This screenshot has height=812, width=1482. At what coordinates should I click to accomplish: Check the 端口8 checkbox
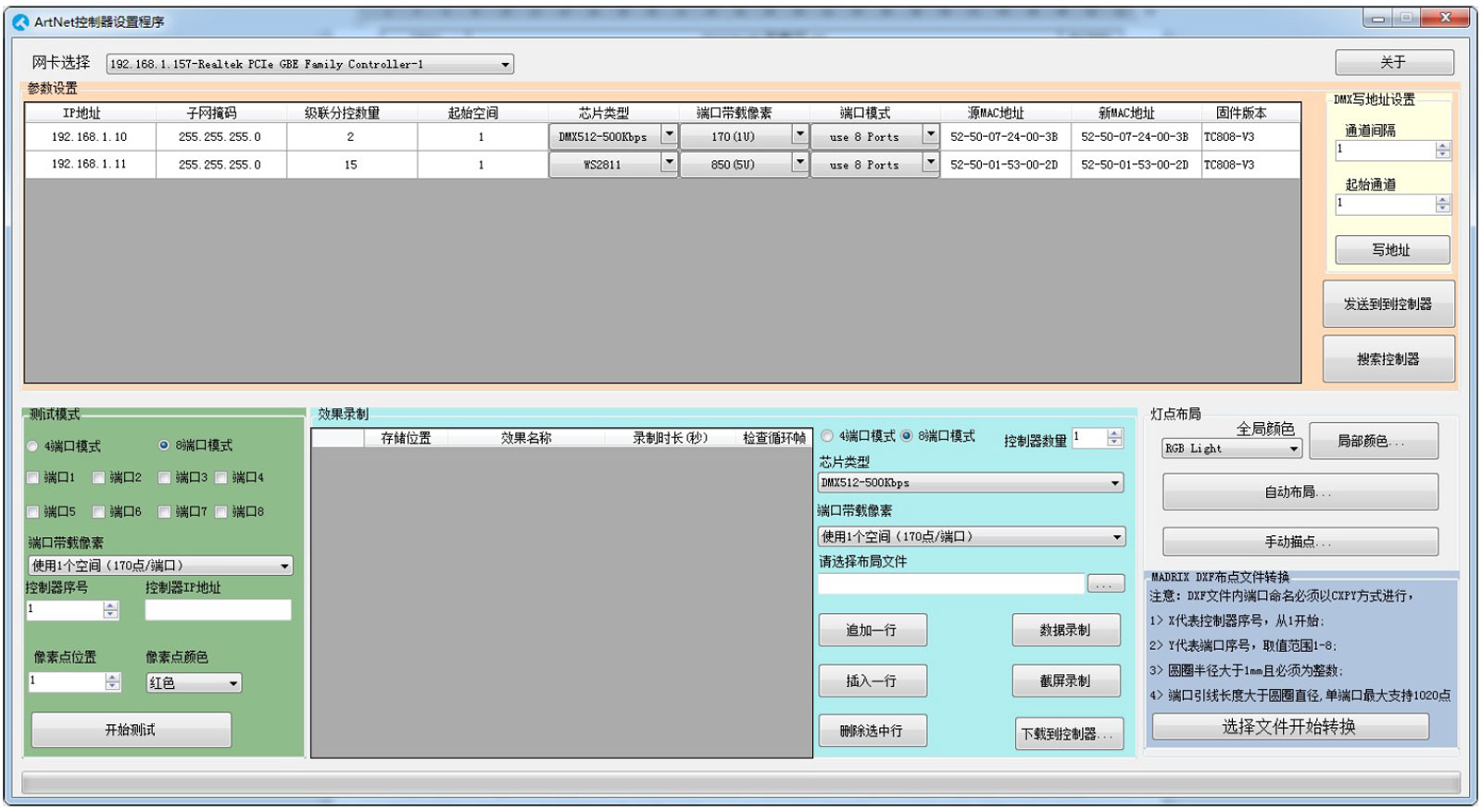[x=221, y=512]
